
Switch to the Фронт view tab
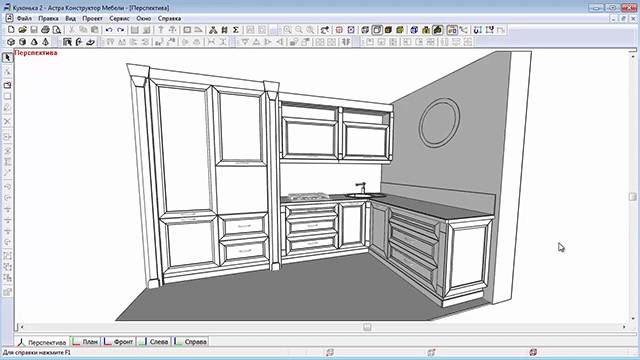click(118, 342)
